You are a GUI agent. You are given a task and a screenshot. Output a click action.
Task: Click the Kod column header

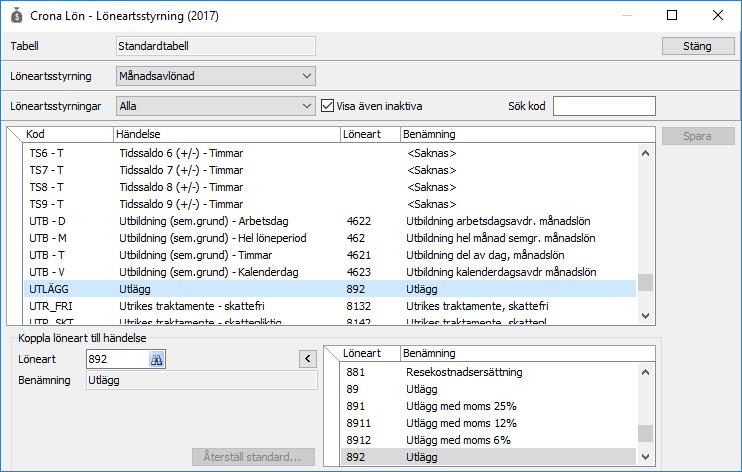click(x=69, y=134)
